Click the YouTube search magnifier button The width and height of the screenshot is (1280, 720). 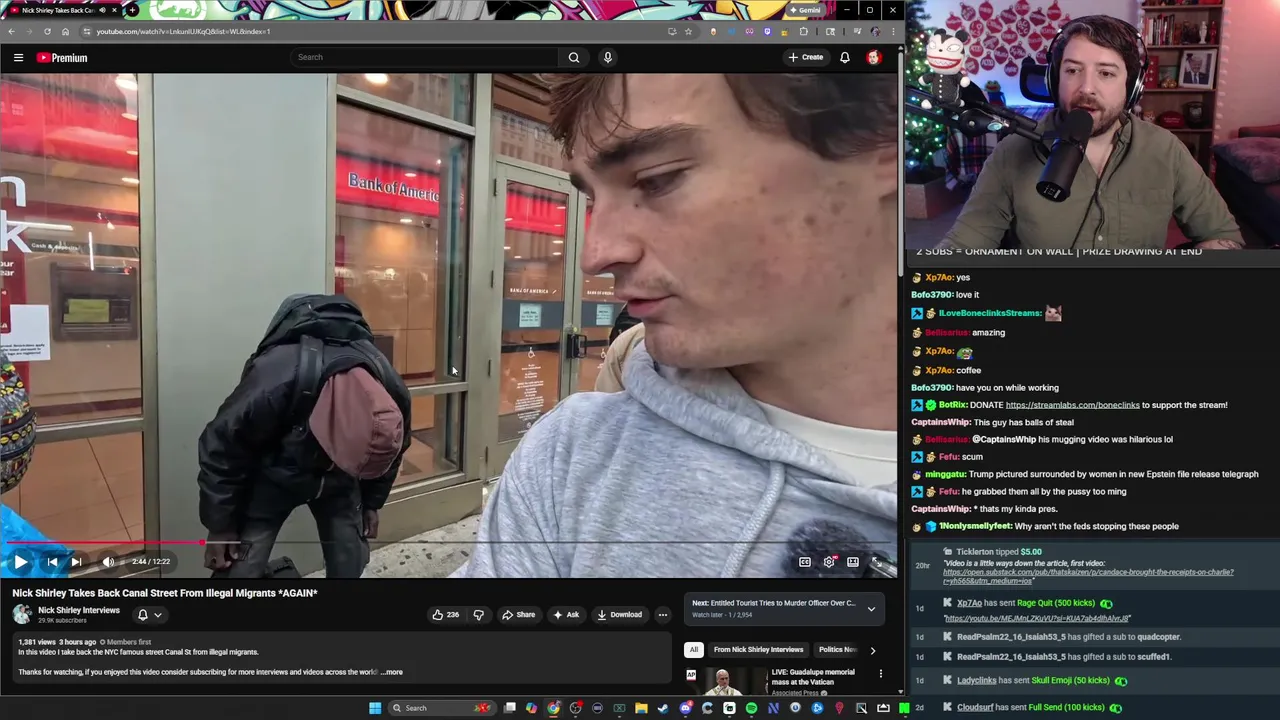(x=574, y=57)
